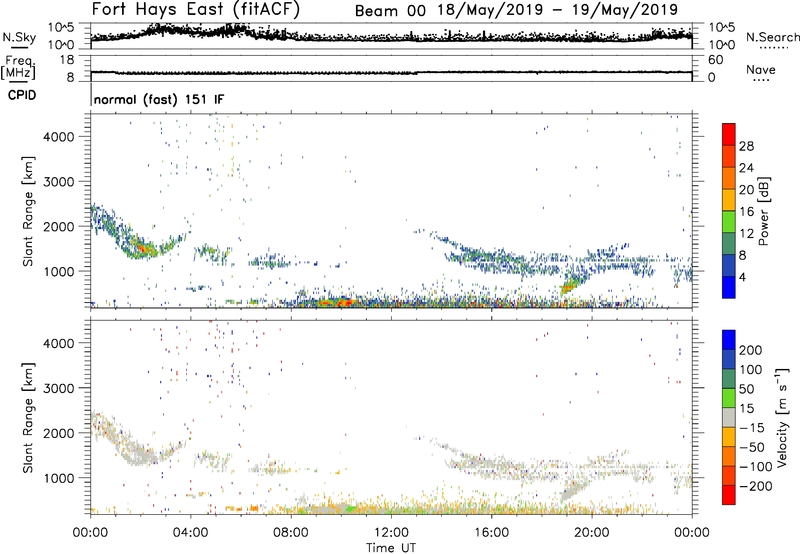800x554 pixels.
Task: Click the 'Velocity [m s⁻¹]' color bar label
Action: pos(782,417)
